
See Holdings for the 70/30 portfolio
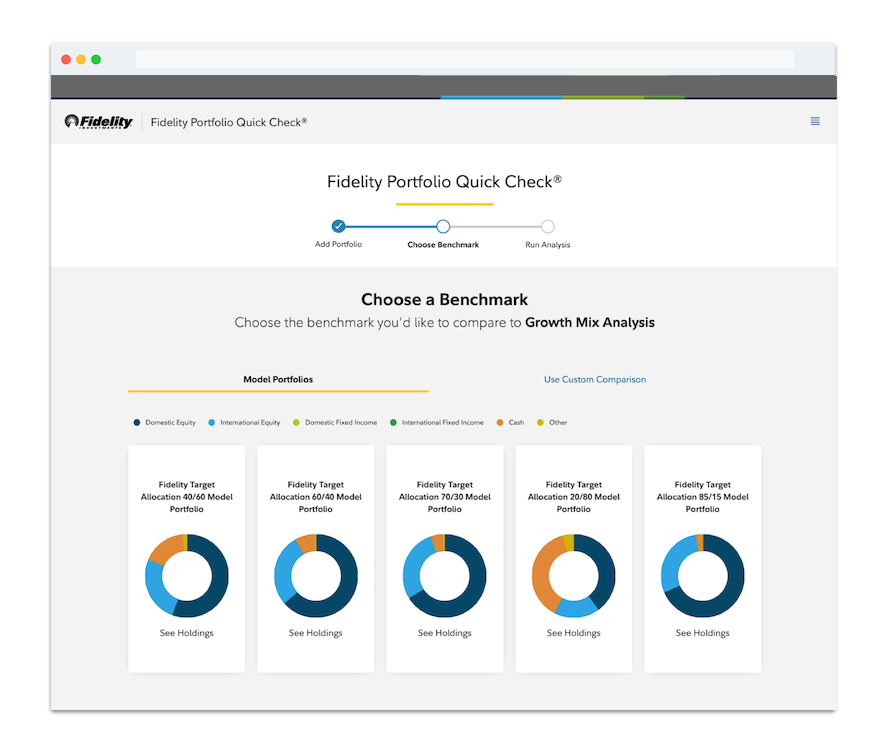[x=445, y=633]
